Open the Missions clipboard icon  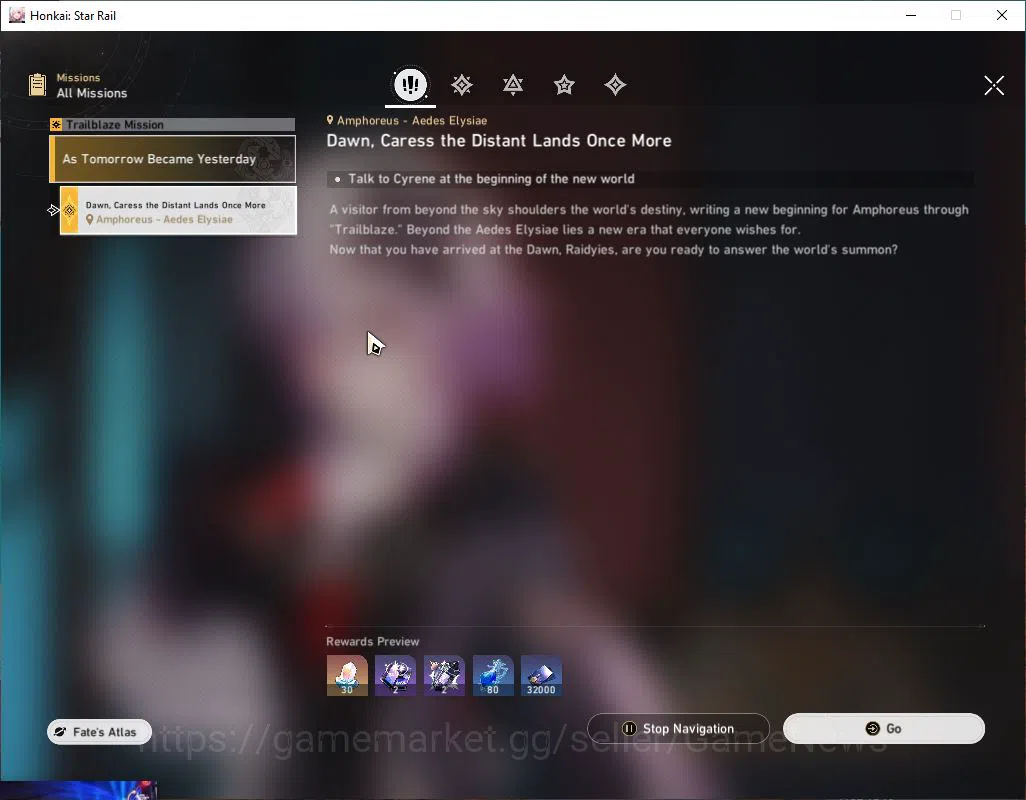pos(37,85)
